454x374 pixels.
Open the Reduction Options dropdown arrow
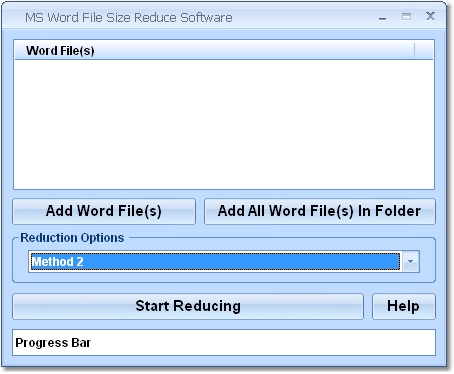pos(411,262)
